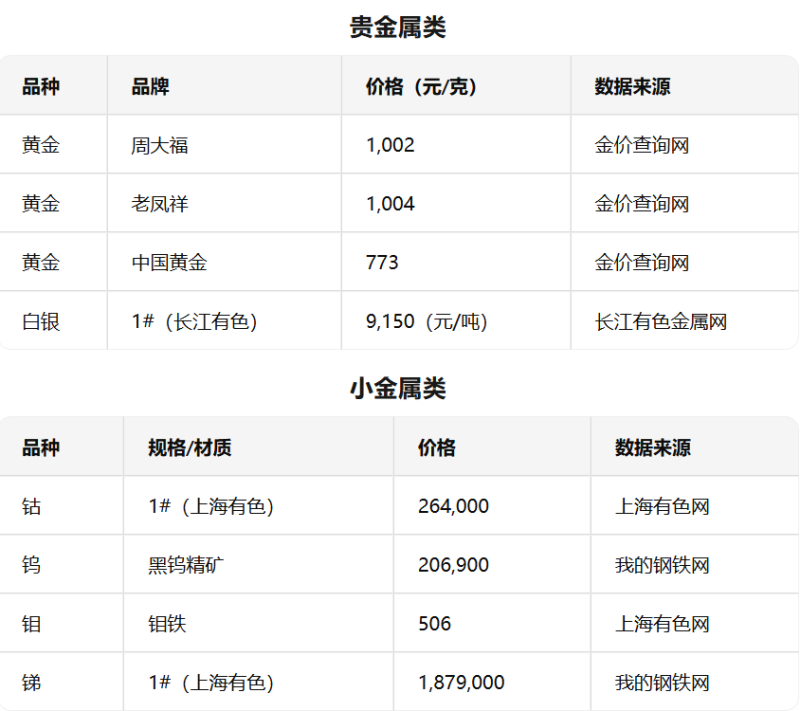The image size is (800, 711).
Task: Click 1#（上海有色）in the 钴 row
Action: point(211,506)
